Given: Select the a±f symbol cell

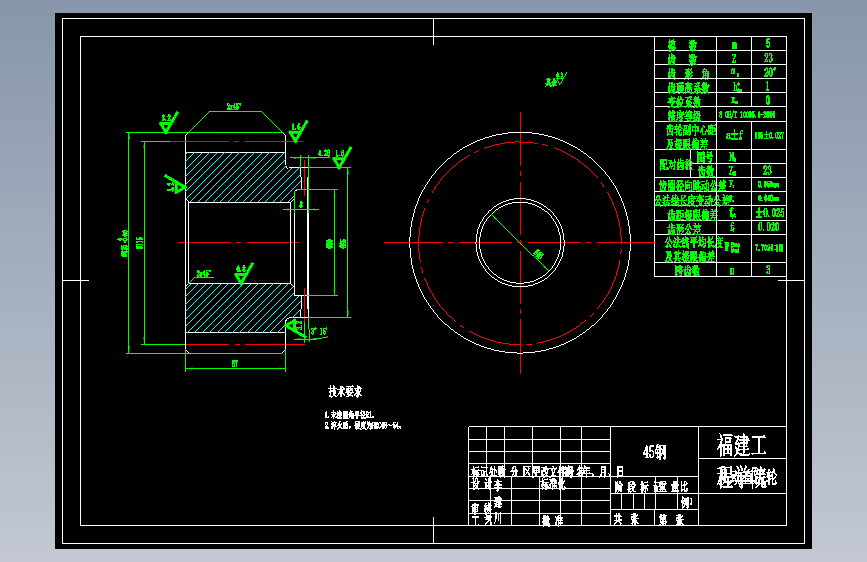Looking at the screenshot, I should coord(734,135).
